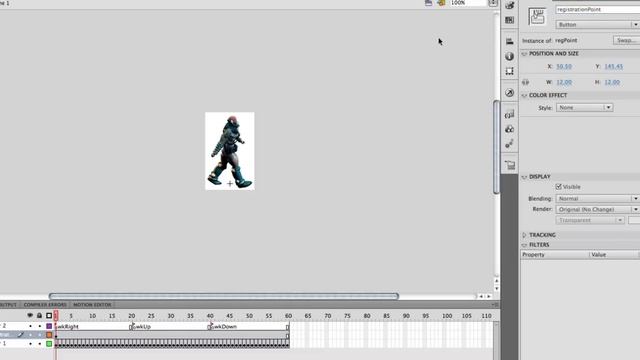The image size is (640, 360).
Task: Toggle purple outline swatch of layer 2
Action: click(x=49, y=326)
